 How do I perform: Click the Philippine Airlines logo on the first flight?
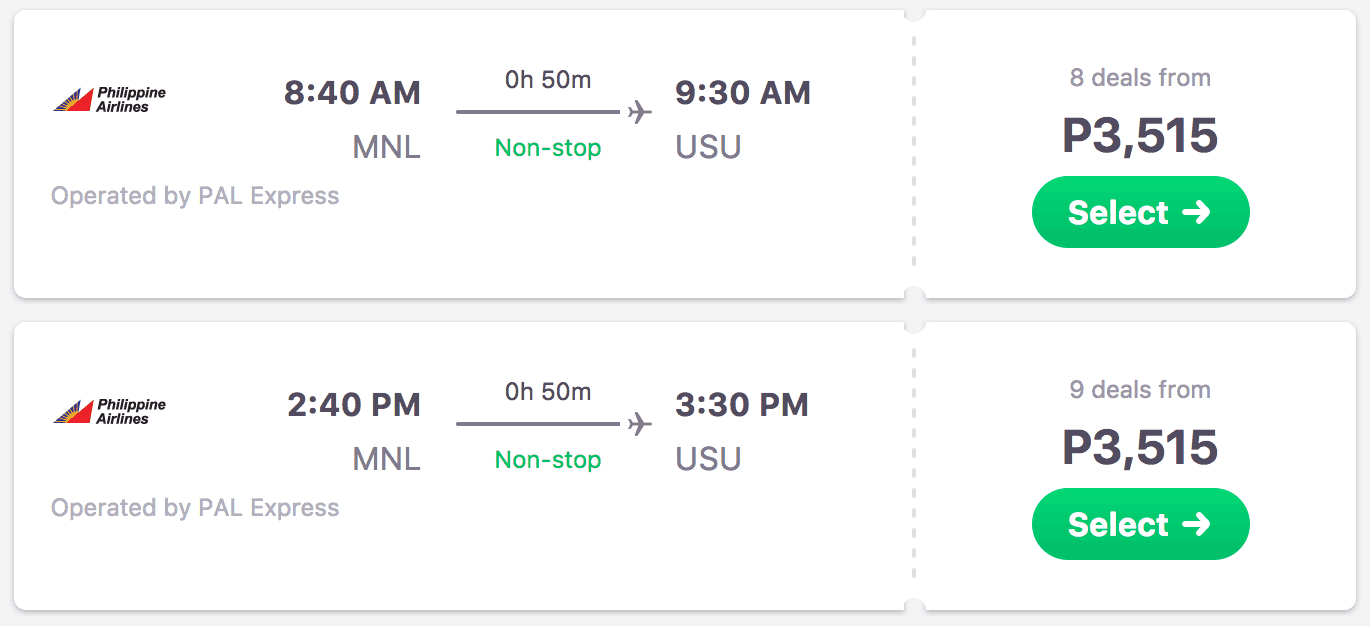(110, 97)
